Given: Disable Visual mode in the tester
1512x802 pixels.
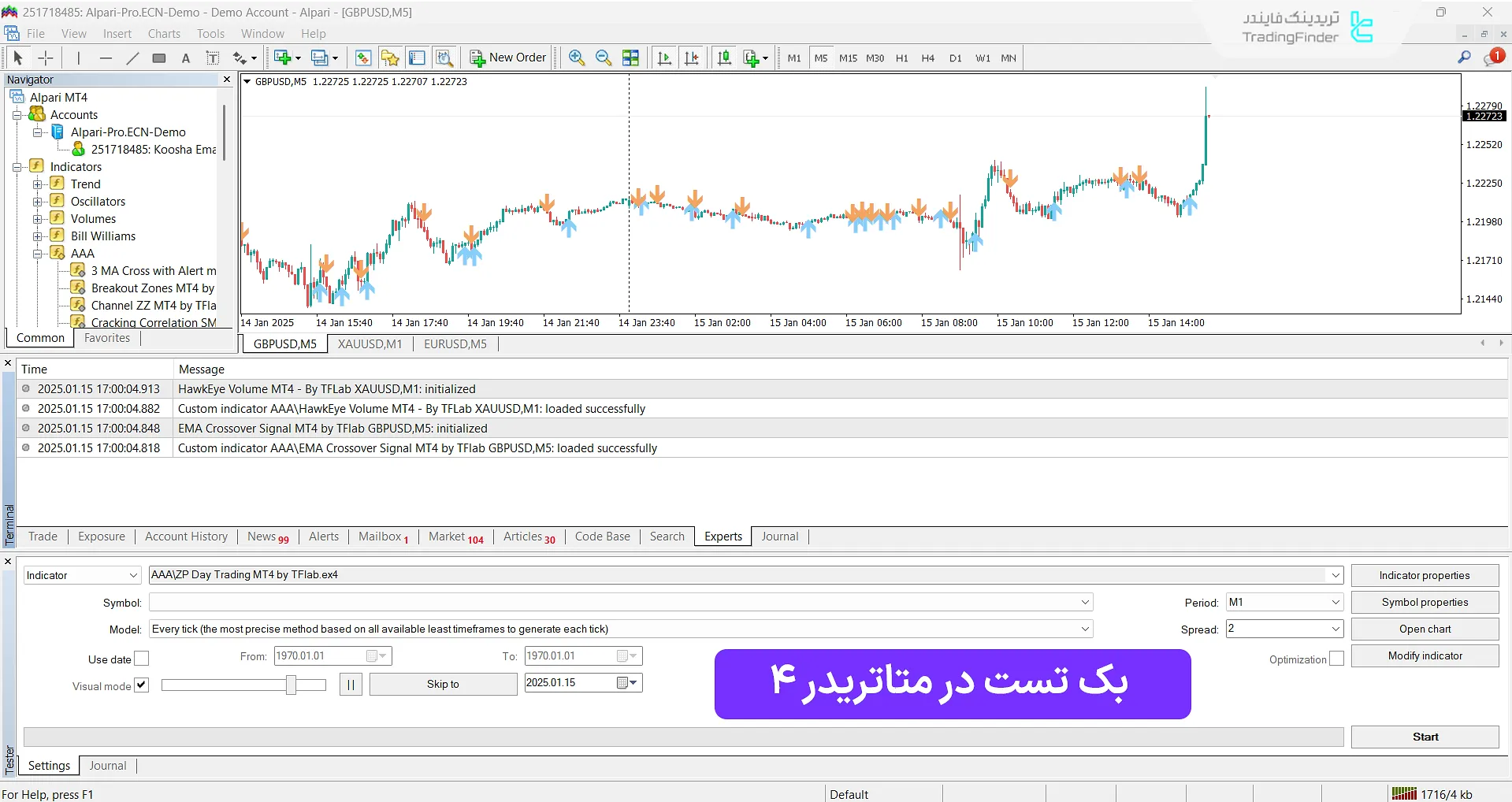Looking at the screenshot, I should pos(141,685).
